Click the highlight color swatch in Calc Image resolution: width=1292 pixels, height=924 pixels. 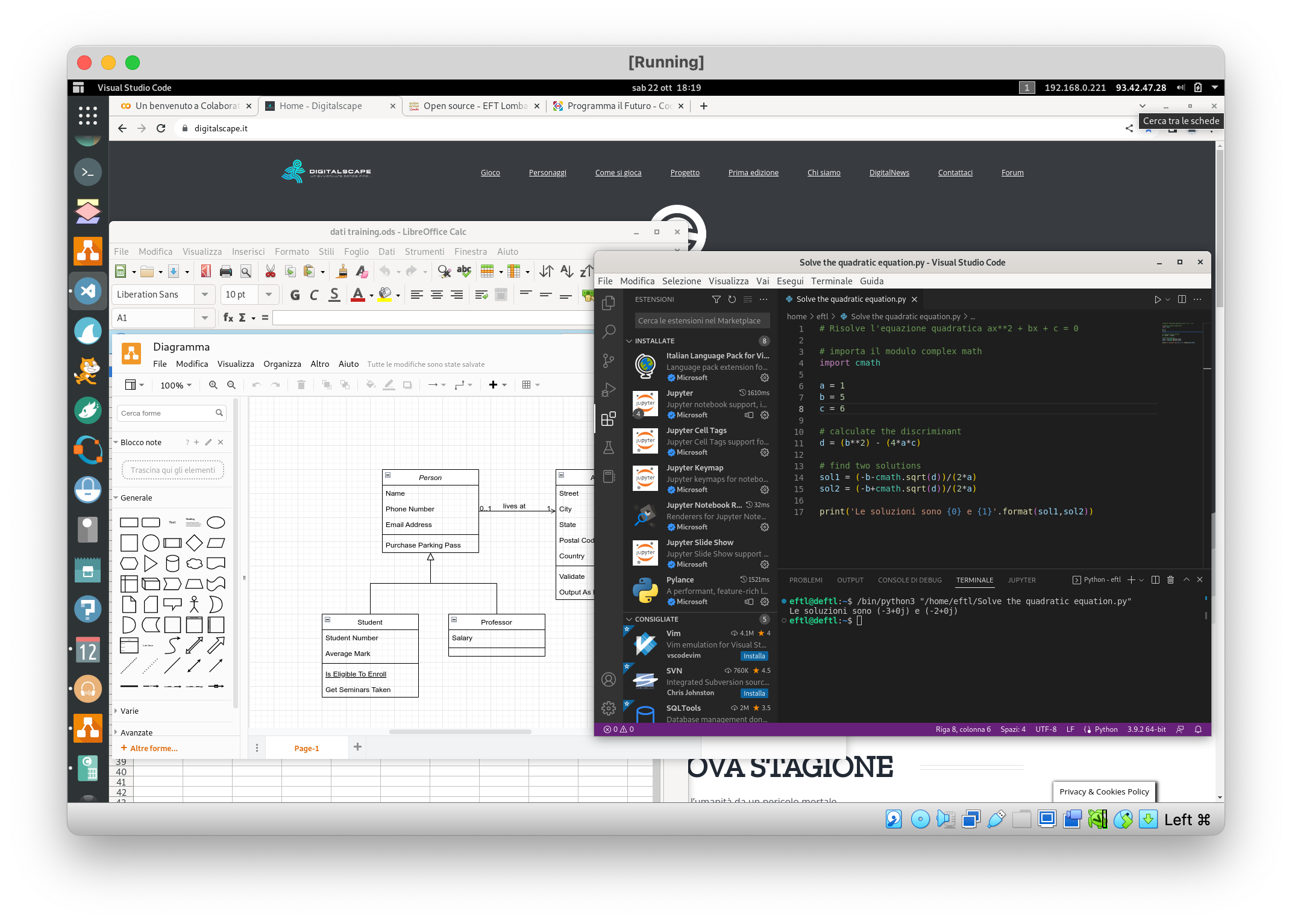coord(384,295)
